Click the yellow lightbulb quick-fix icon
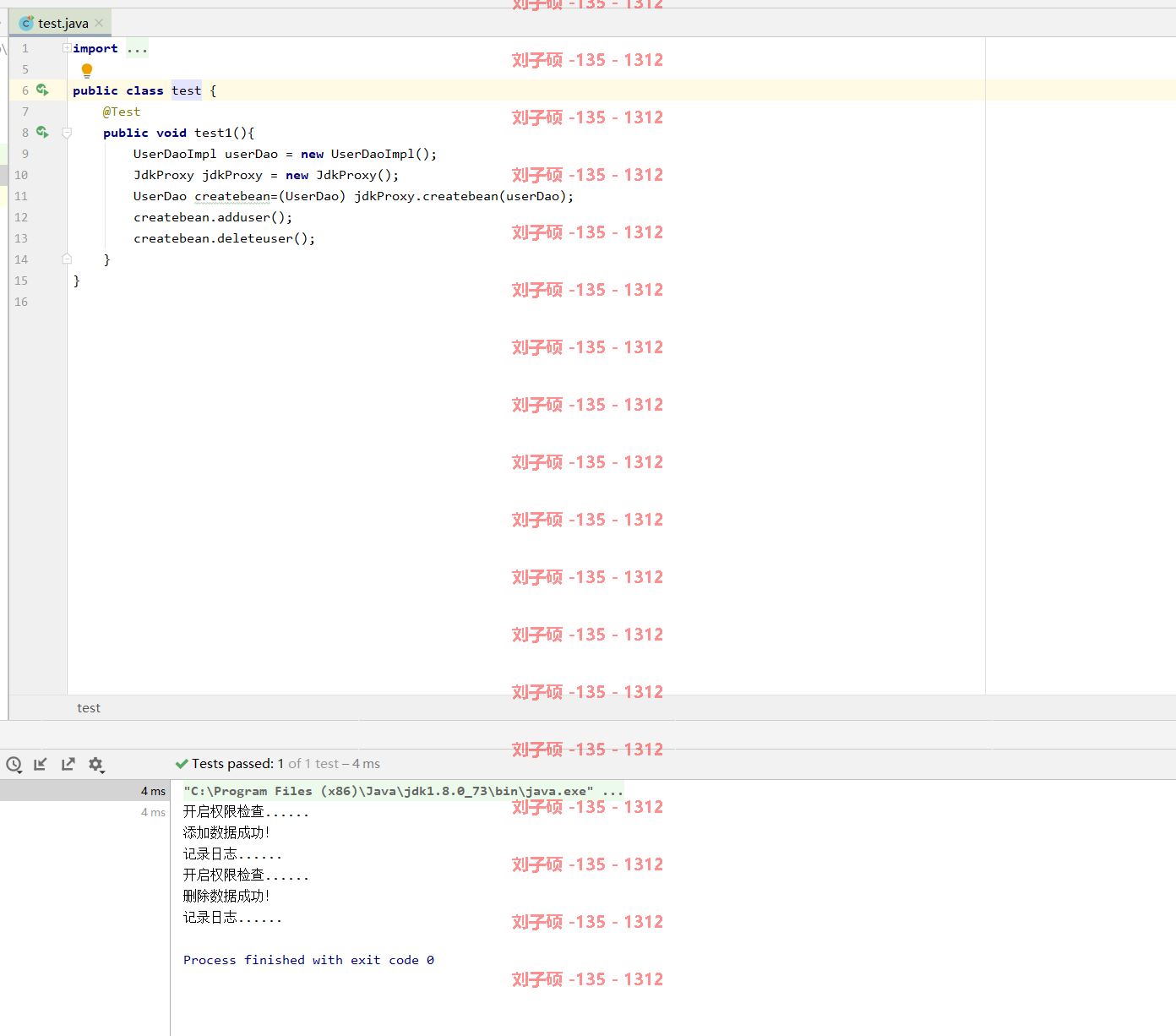The height and width of the screenshot is (1036, 1176). coord(86,71)
